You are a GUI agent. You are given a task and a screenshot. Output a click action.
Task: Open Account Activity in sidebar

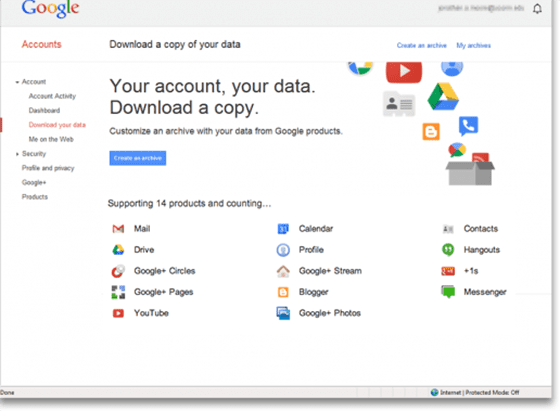tap(52, 96)
